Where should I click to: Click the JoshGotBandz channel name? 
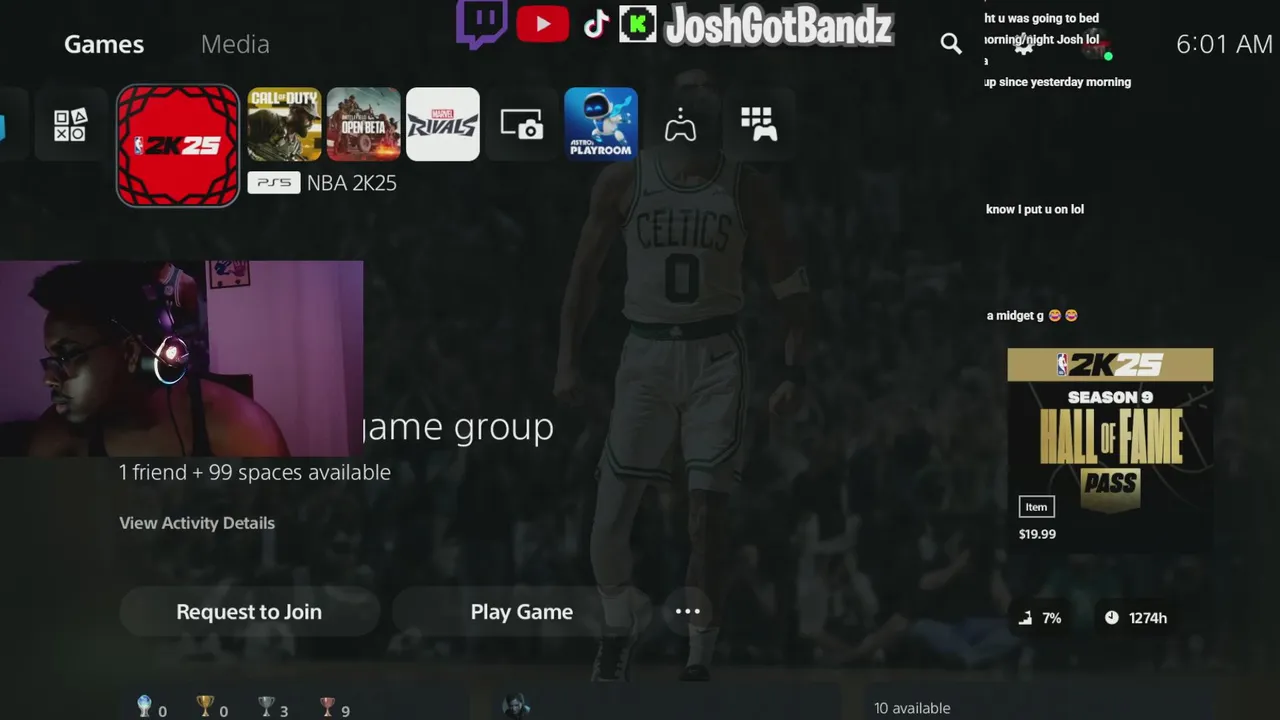click(x=779, y=26)
